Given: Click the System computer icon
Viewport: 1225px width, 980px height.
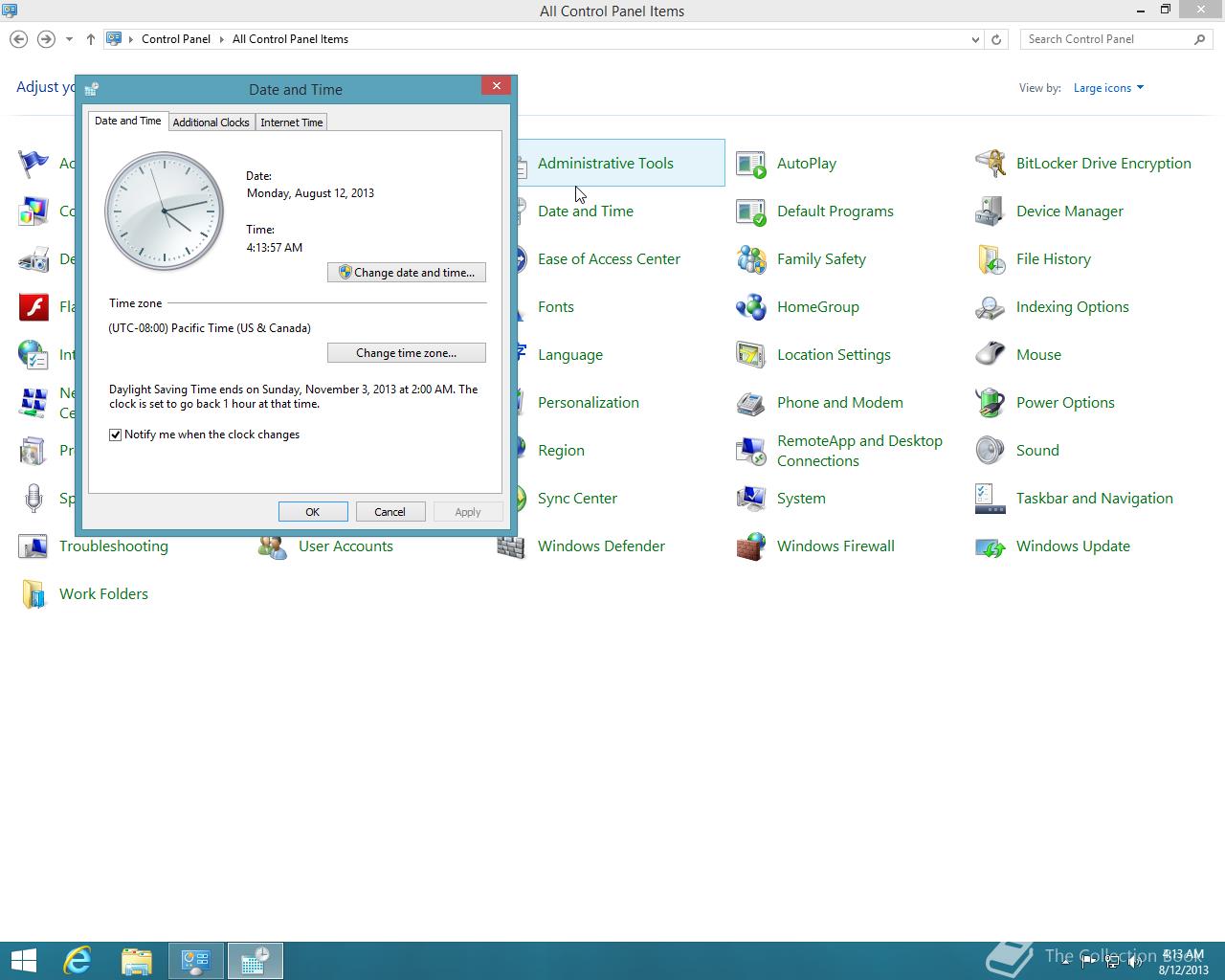Looking at the screenshot, I should point(751,499).
